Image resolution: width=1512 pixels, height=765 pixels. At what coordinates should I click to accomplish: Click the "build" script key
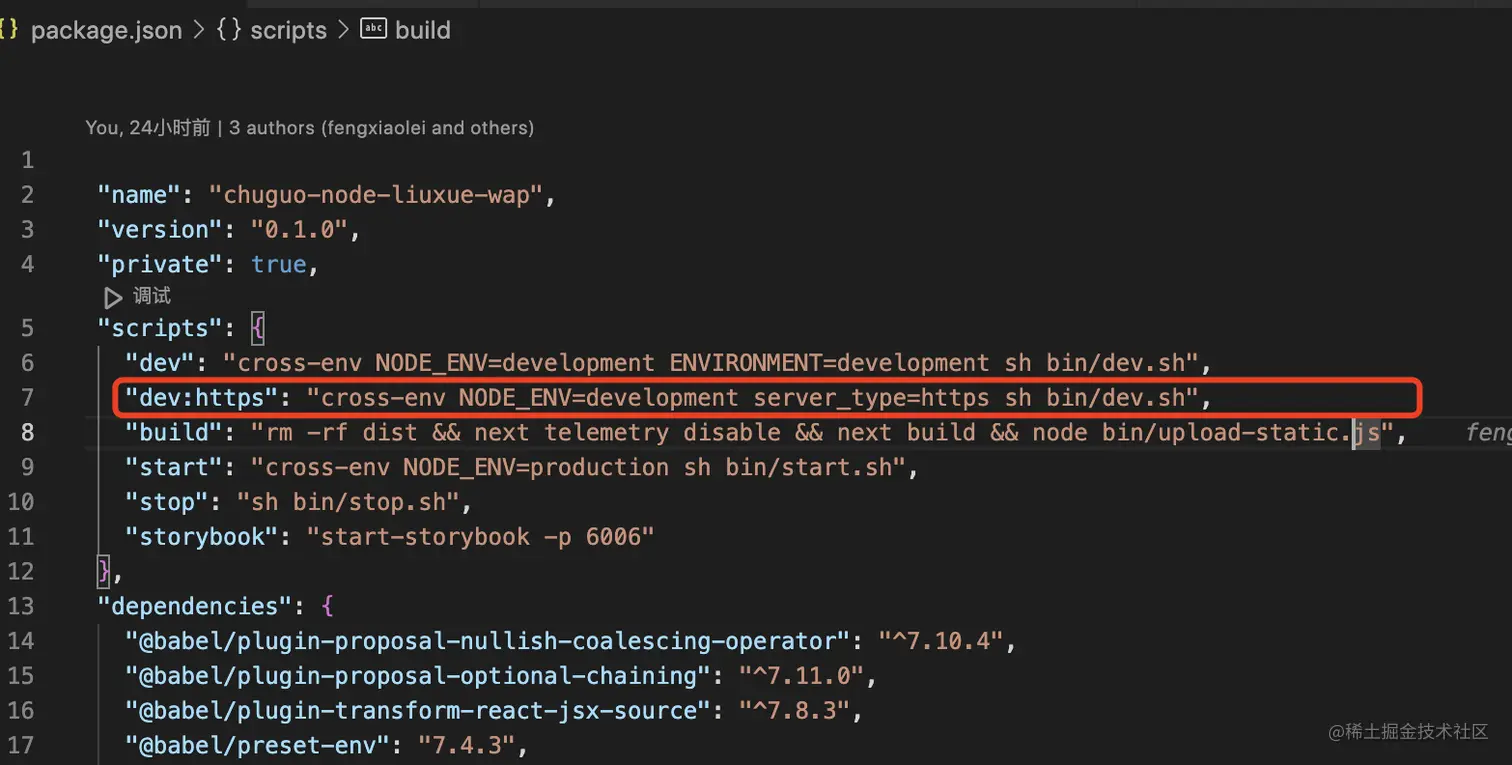click(x=174, y=432)
